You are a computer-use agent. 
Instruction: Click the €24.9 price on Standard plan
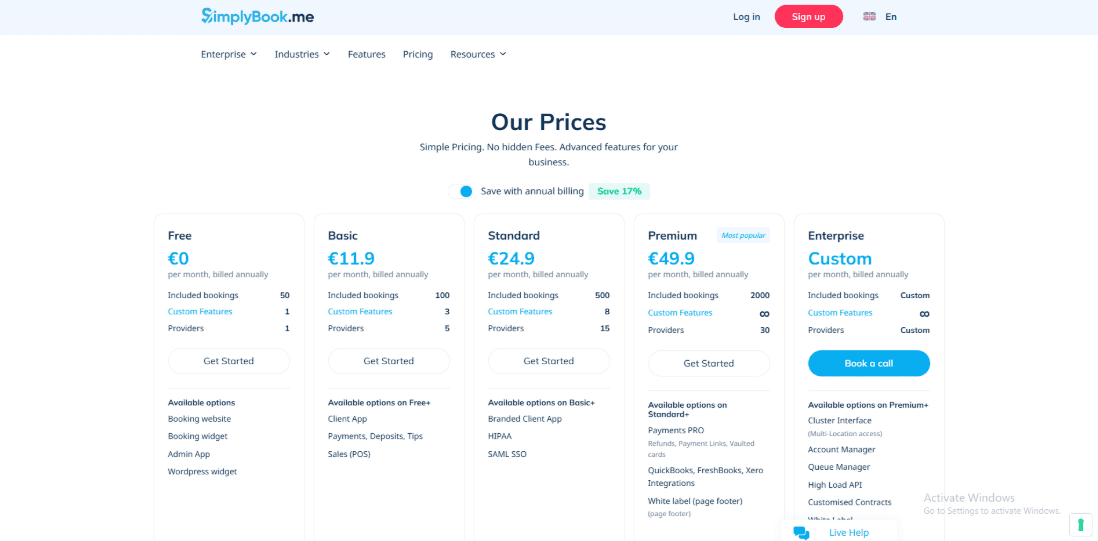tap(511, 259)
